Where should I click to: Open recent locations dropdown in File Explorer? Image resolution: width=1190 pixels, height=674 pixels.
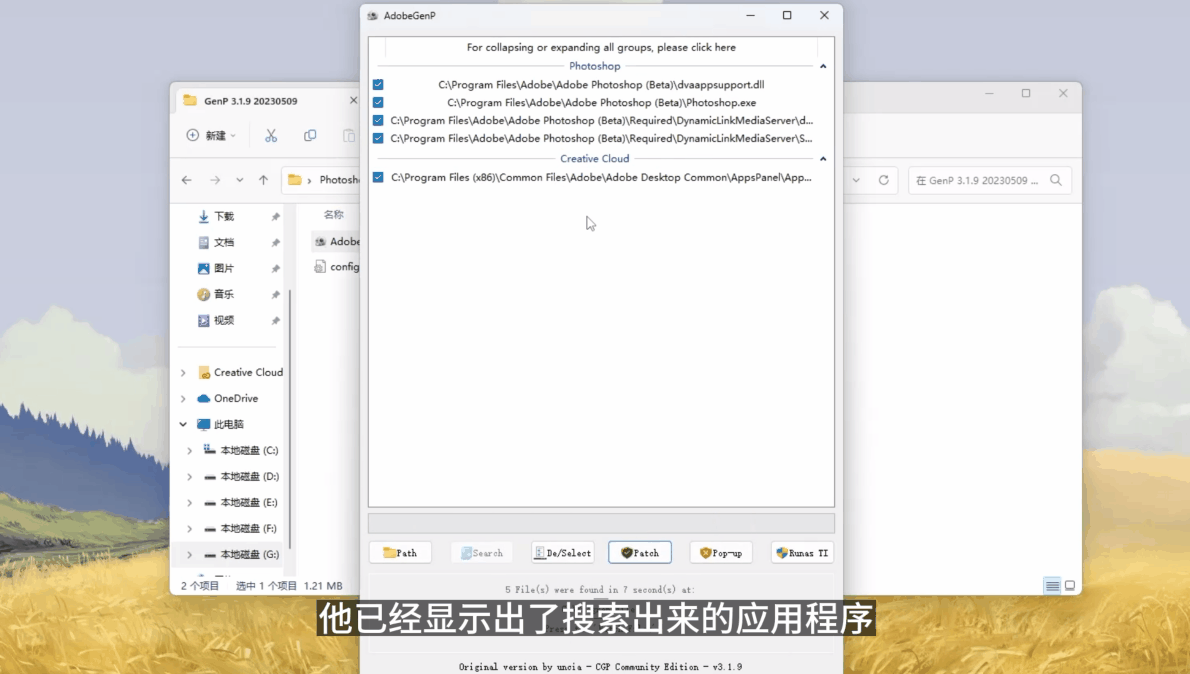240,180
